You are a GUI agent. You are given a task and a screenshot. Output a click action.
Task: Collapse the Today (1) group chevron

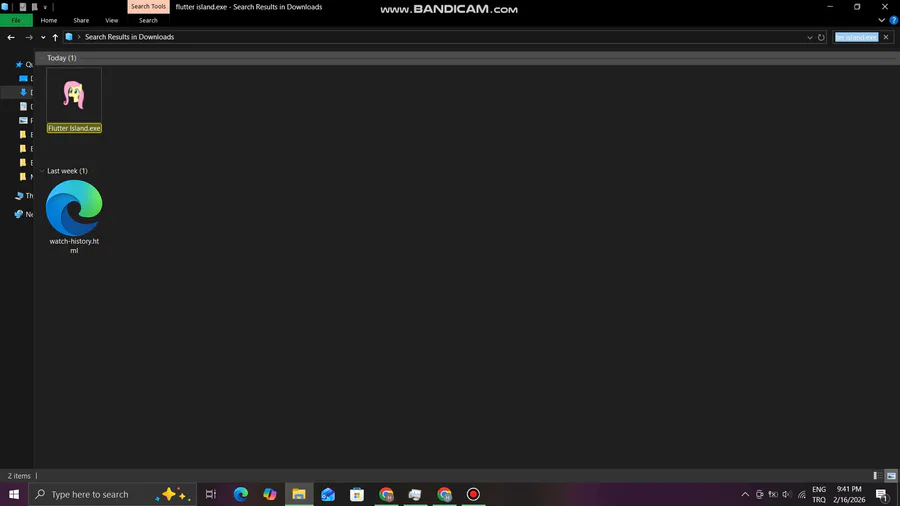click(x=42, y=58)
